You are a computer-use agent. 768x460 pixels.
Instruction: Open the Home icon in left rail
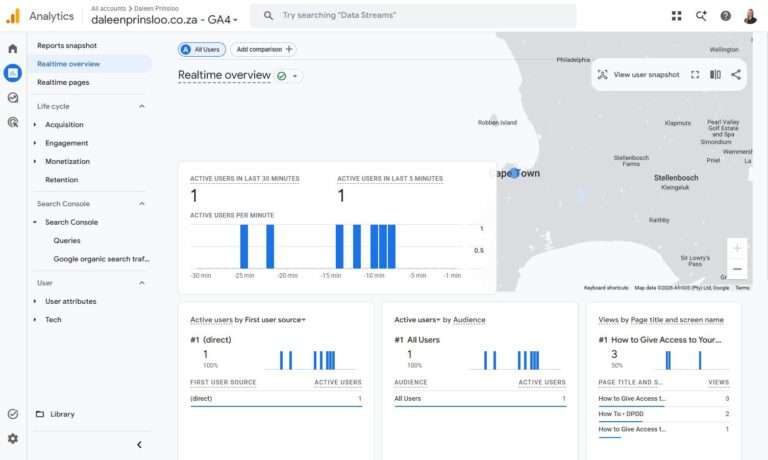pos(13,48)
